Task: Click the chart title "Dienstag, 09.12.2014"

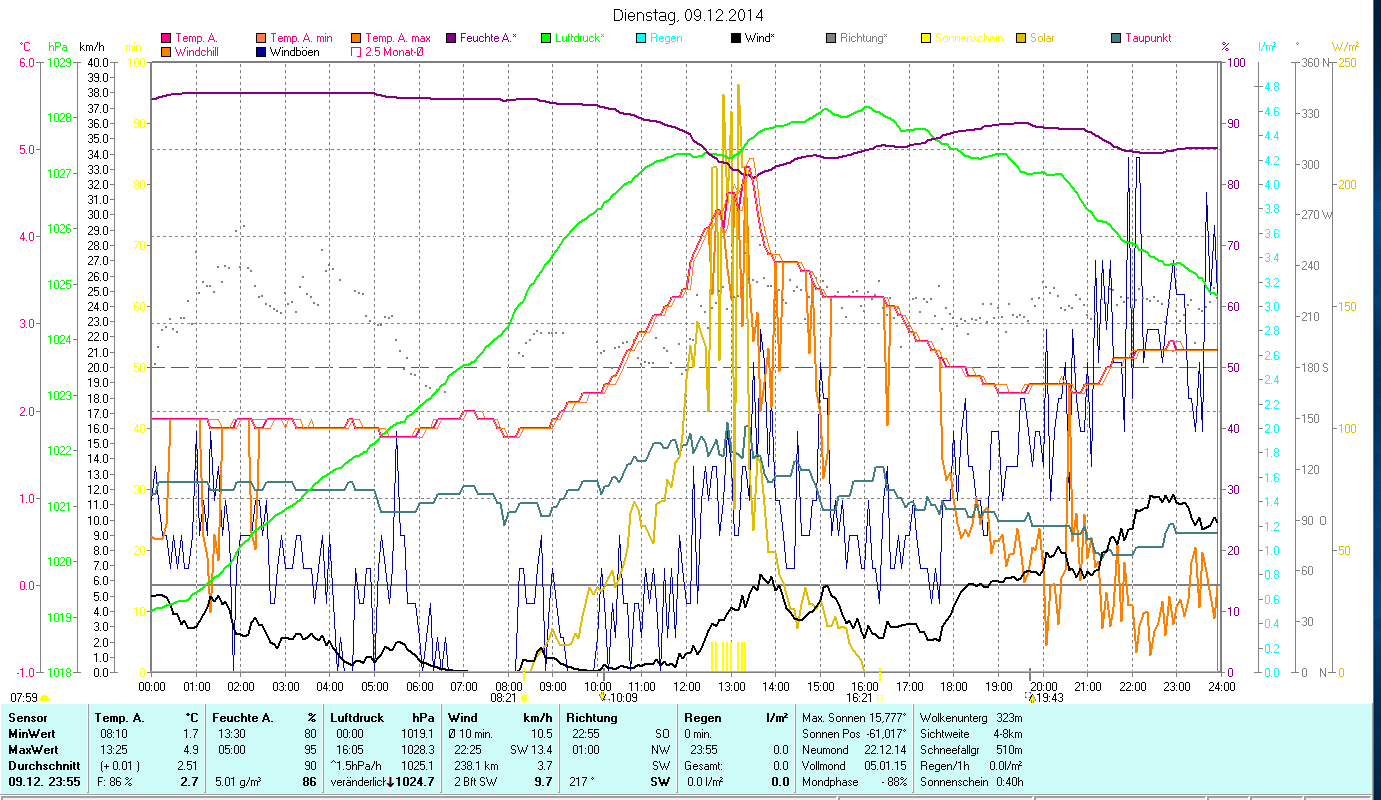Action: 687,15
